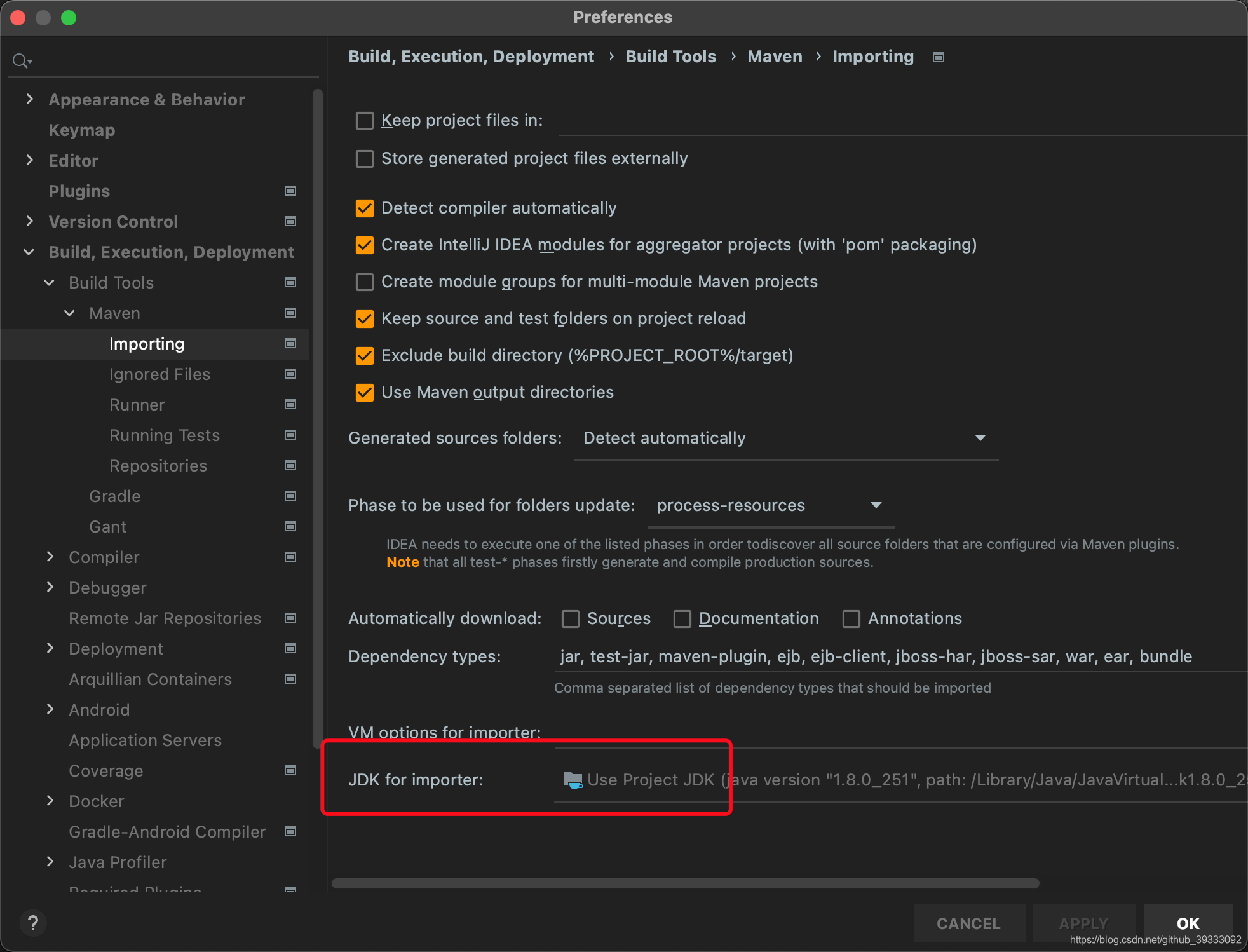
Task: Click the project-level icon beside Remote Jar Repositories
Action: tap(290, 618)
